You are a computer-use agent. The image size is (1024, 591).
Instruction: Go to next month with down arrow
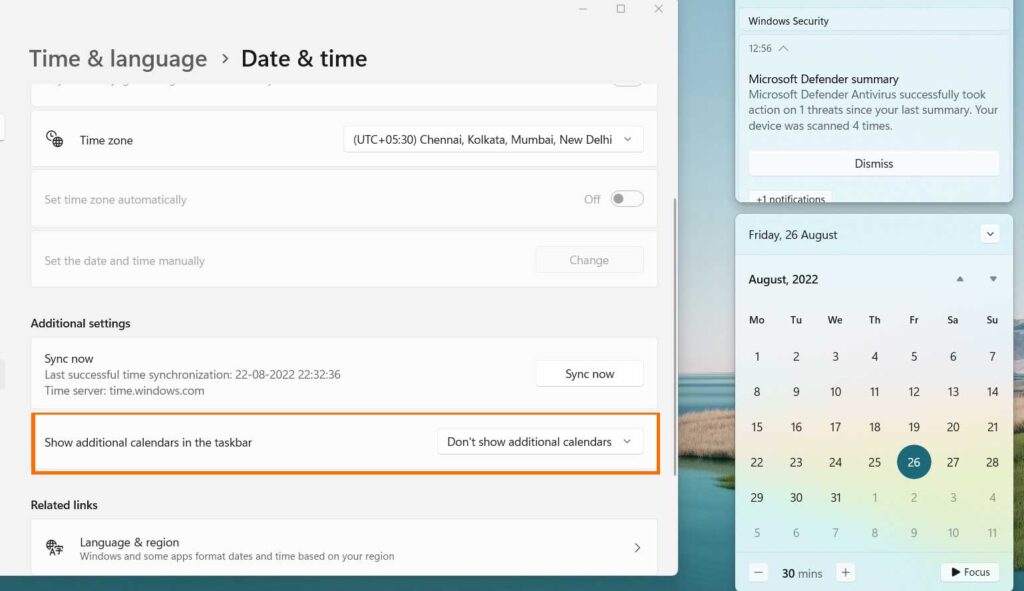[x=993, y=280]
